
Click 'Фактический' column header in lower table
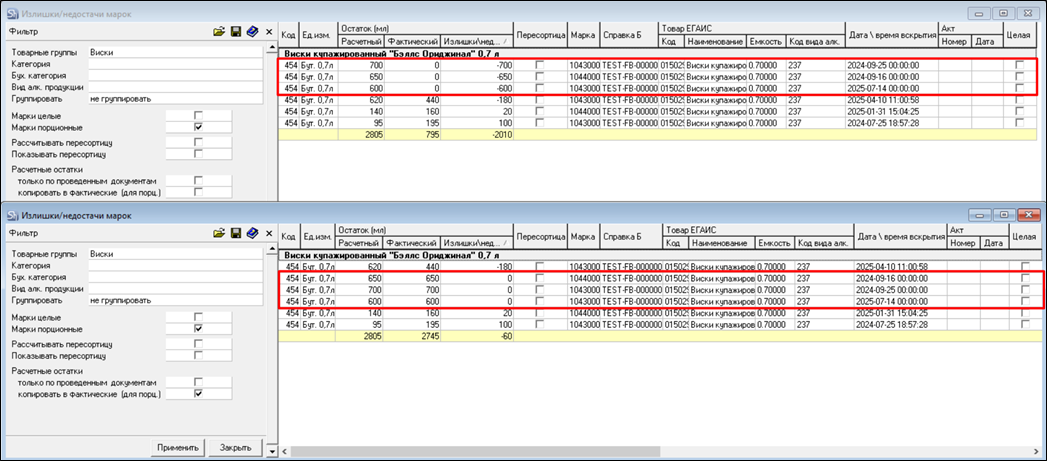tap(413, 243)
